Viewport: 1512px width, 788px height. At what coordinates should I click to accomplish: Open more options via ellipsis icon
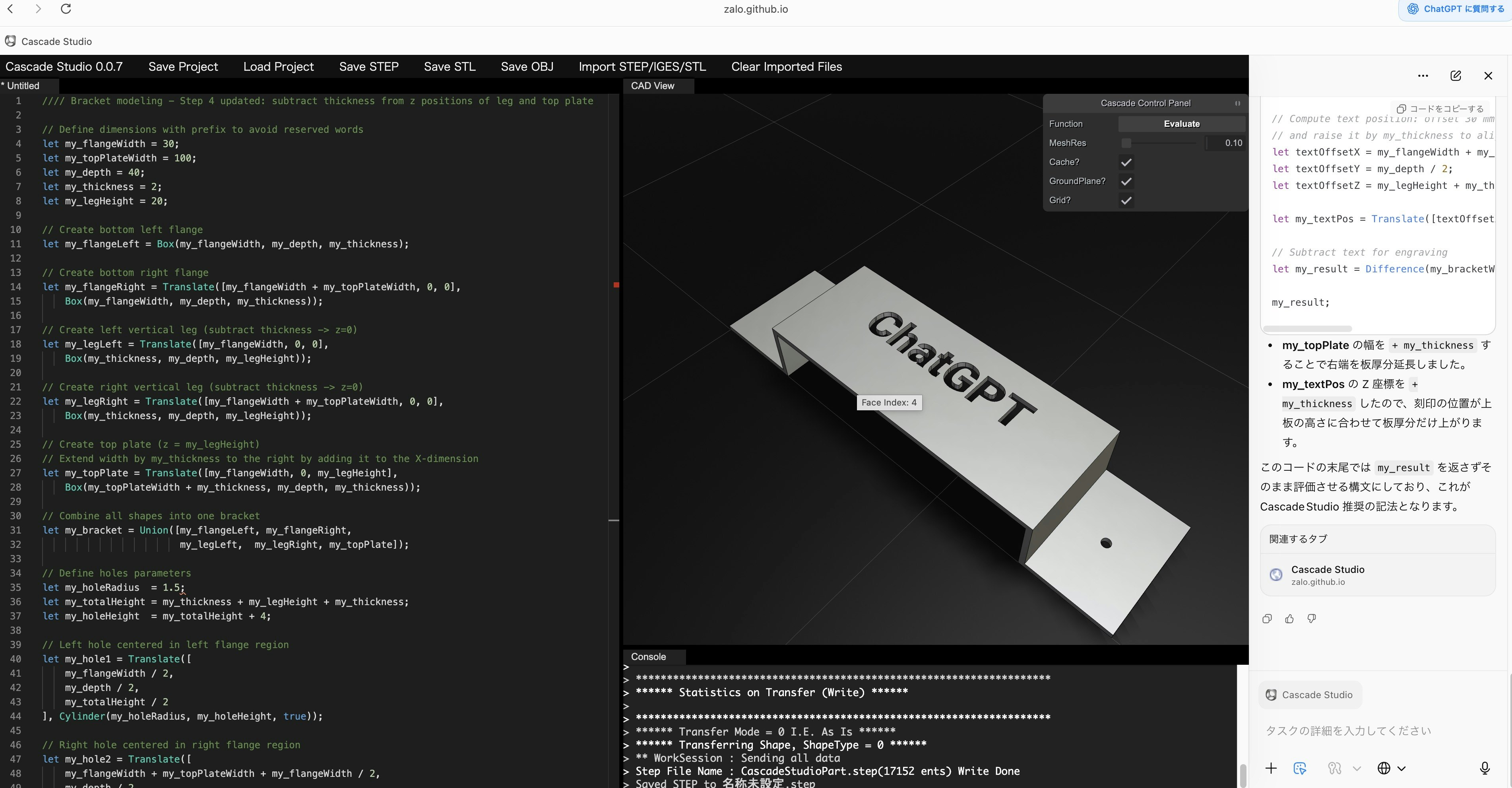click(1423, 75)
